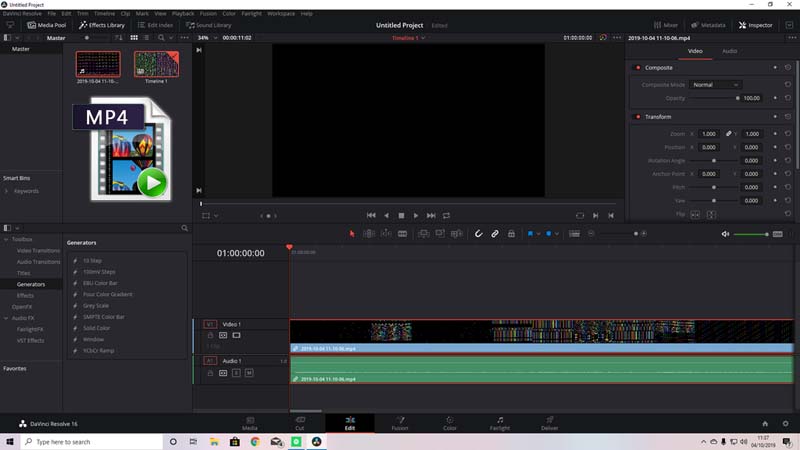
Task: Open the Metadata panel
Action: click(708, 25)
